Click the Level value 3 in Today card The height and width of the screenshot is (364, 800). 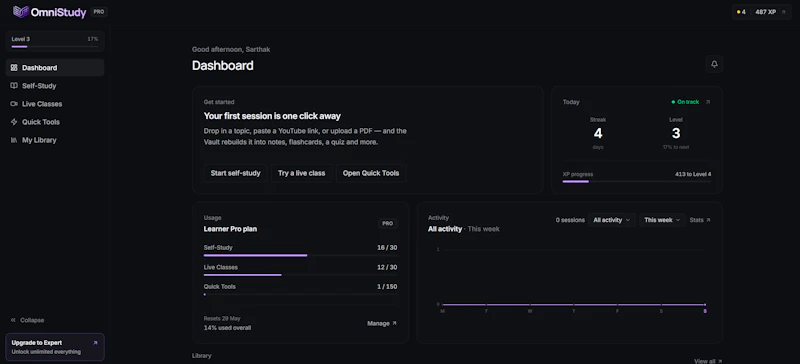tap(676, 134)
